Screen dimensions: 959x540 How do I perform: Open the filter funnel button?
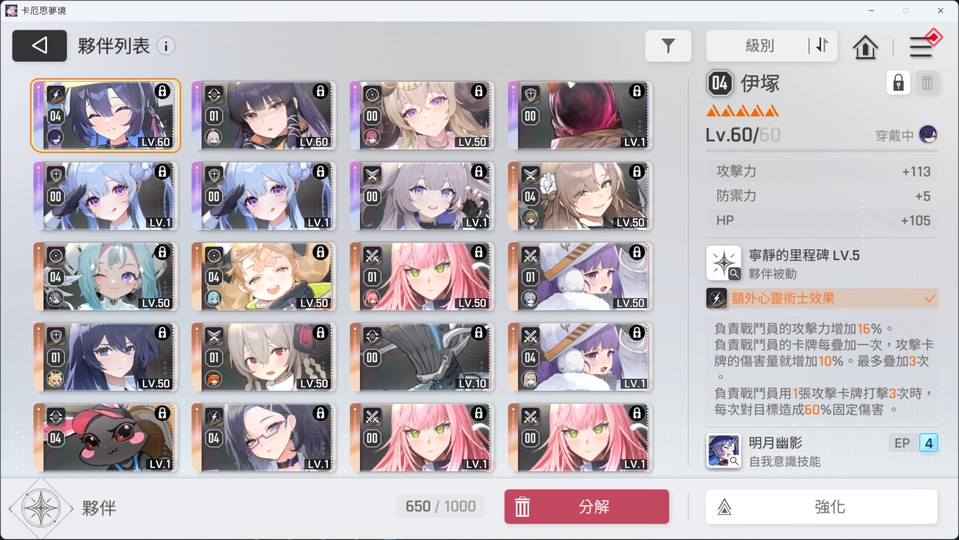tap(668, 46)
